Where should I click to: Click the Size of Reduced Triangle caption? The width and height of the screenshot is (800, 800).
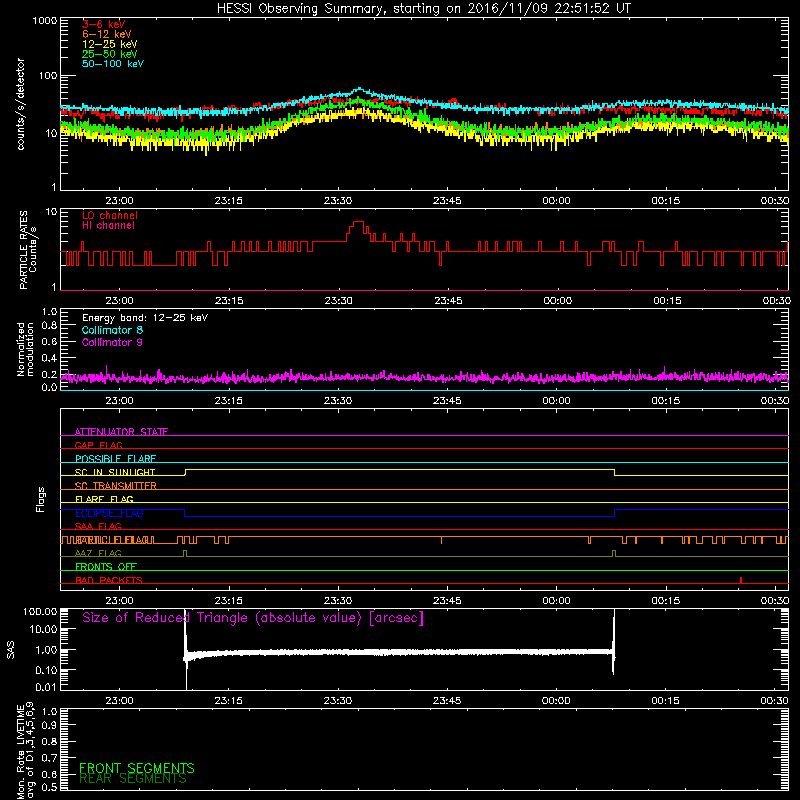pyautogui.click(x=253, y=618)
